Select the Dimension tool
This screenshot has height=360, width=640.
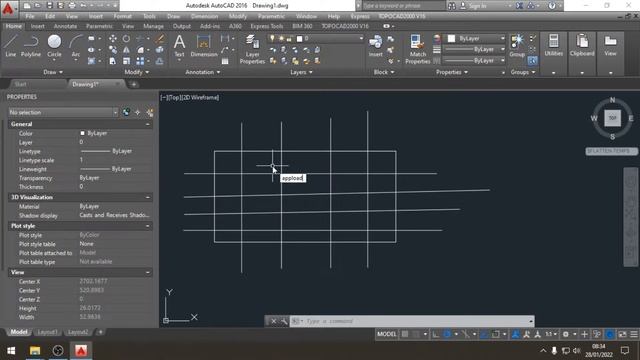(x=204, y=45)
